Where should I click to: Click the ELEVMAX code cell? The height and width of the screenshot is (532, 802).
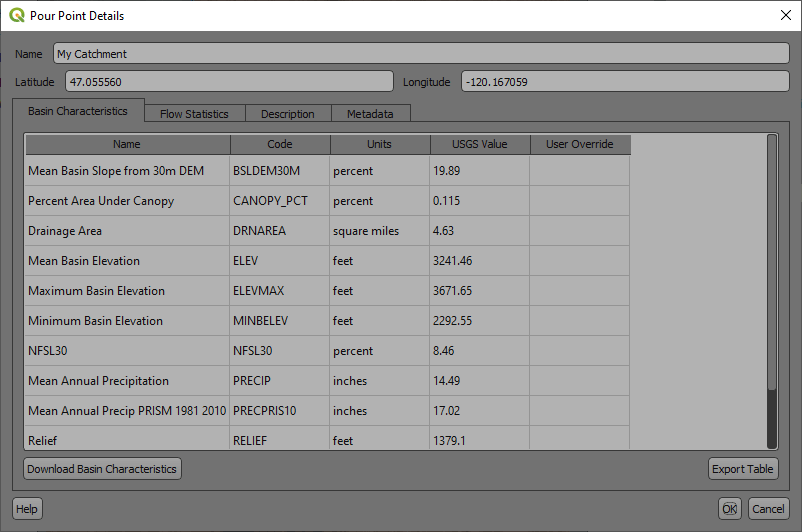click(280, 291)
